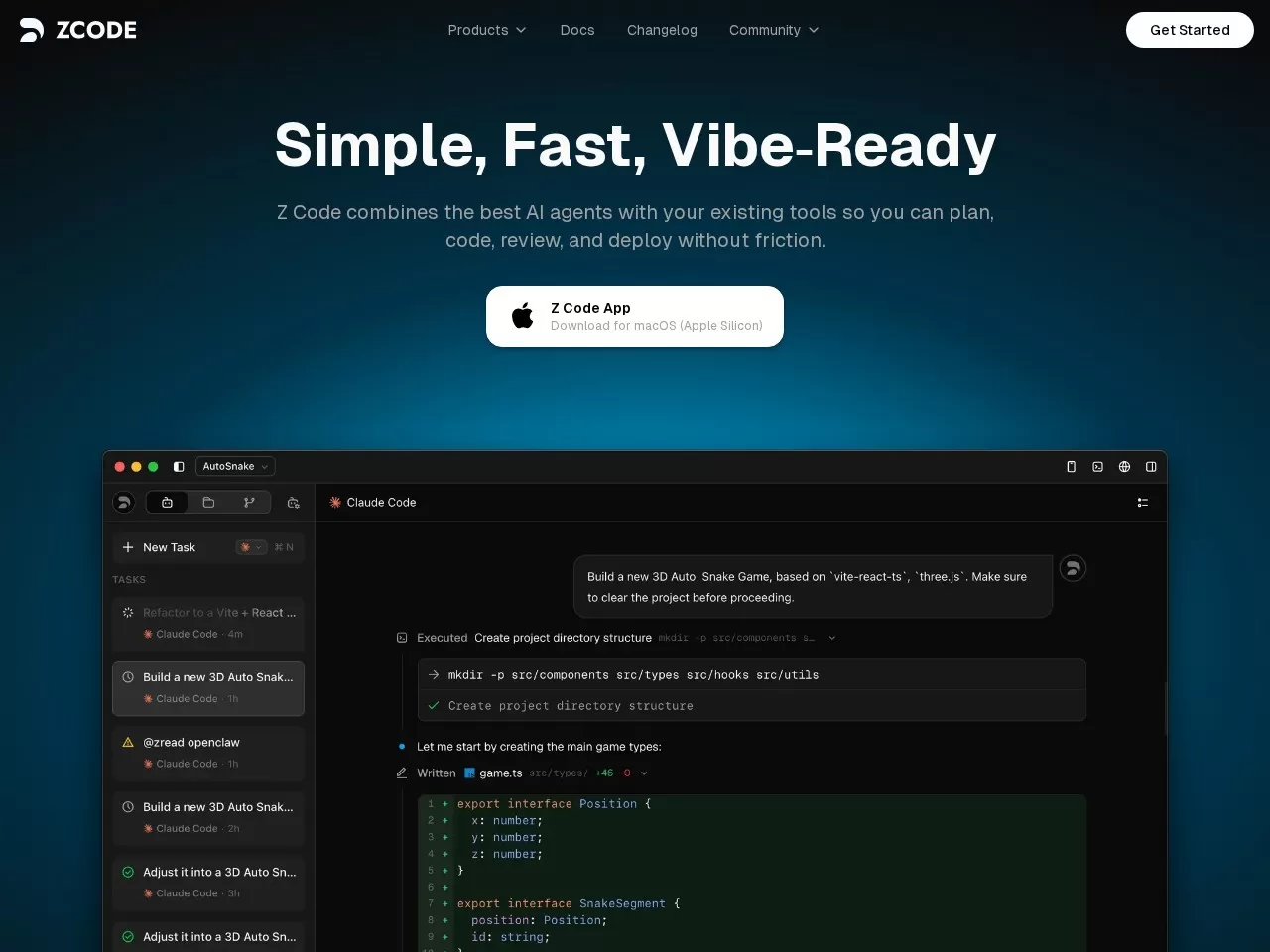Screen dimensions: 1270x952
Task: Click the "Simple, Fast, Vibe-Ready" heading
Action: click(x=635, y=145)
